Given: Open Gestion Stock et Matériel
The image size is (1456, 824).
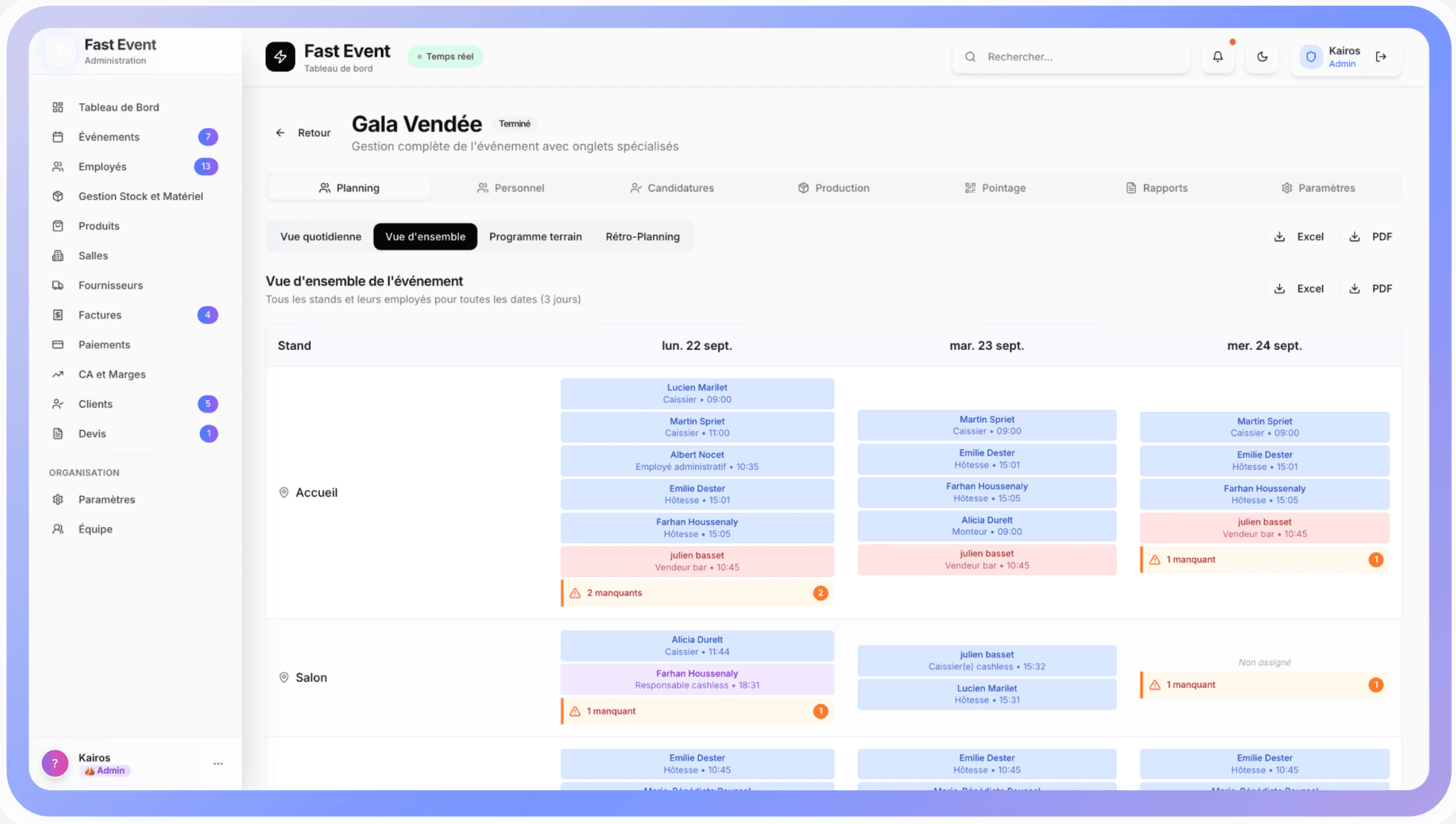Looking at the screenshot, I should [x=135, y=196].
